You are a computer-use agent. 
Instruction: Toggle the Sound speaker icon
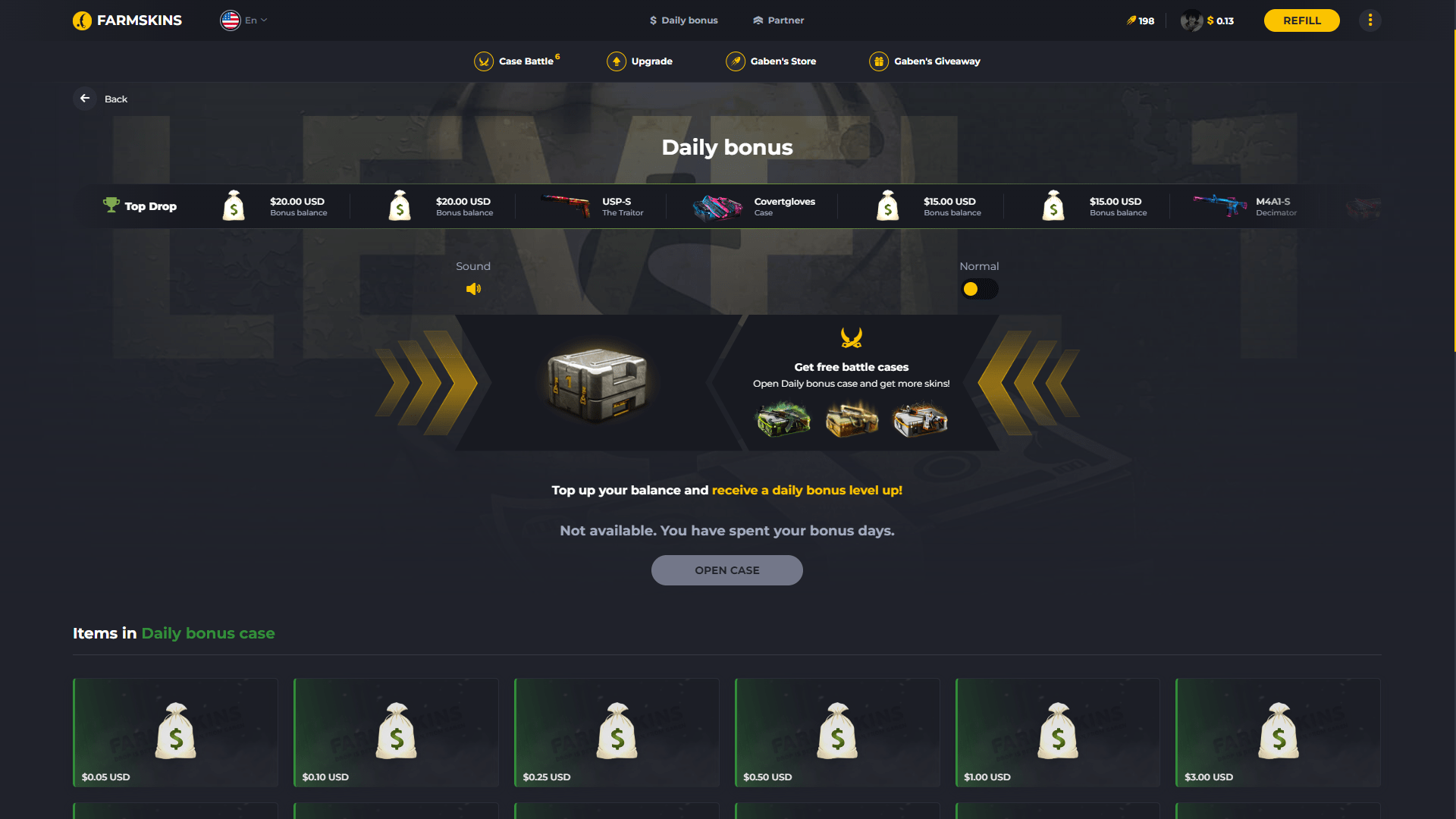[473, 289]
